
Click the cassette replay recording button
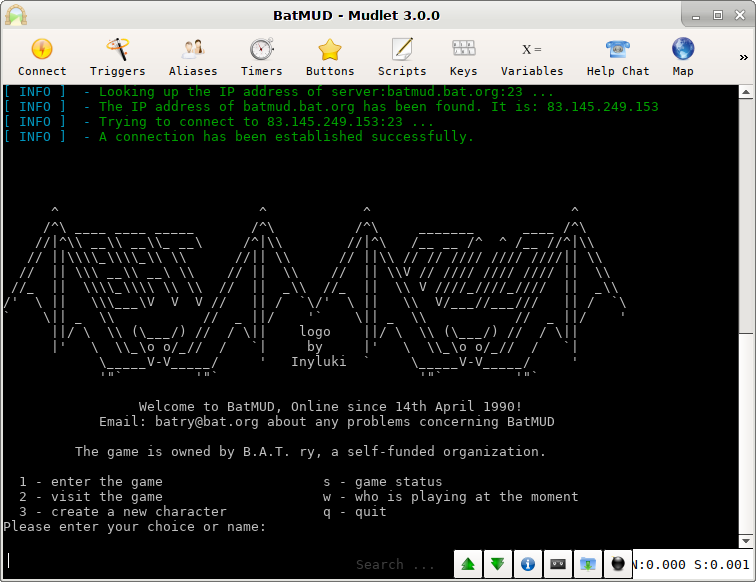tap(558, 564)
